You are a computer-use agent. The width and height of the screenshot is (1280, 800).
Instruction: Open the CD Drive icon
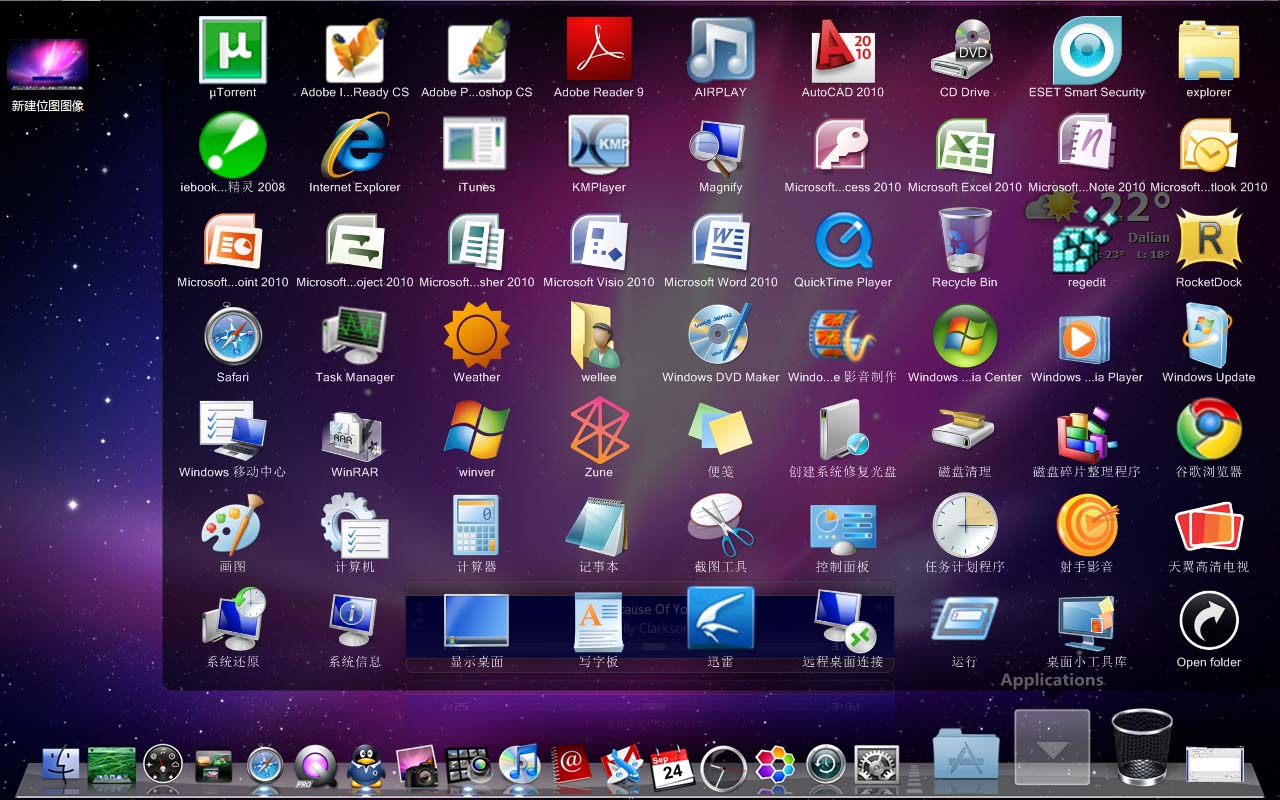pyautogui.click(x=965, y=50)
